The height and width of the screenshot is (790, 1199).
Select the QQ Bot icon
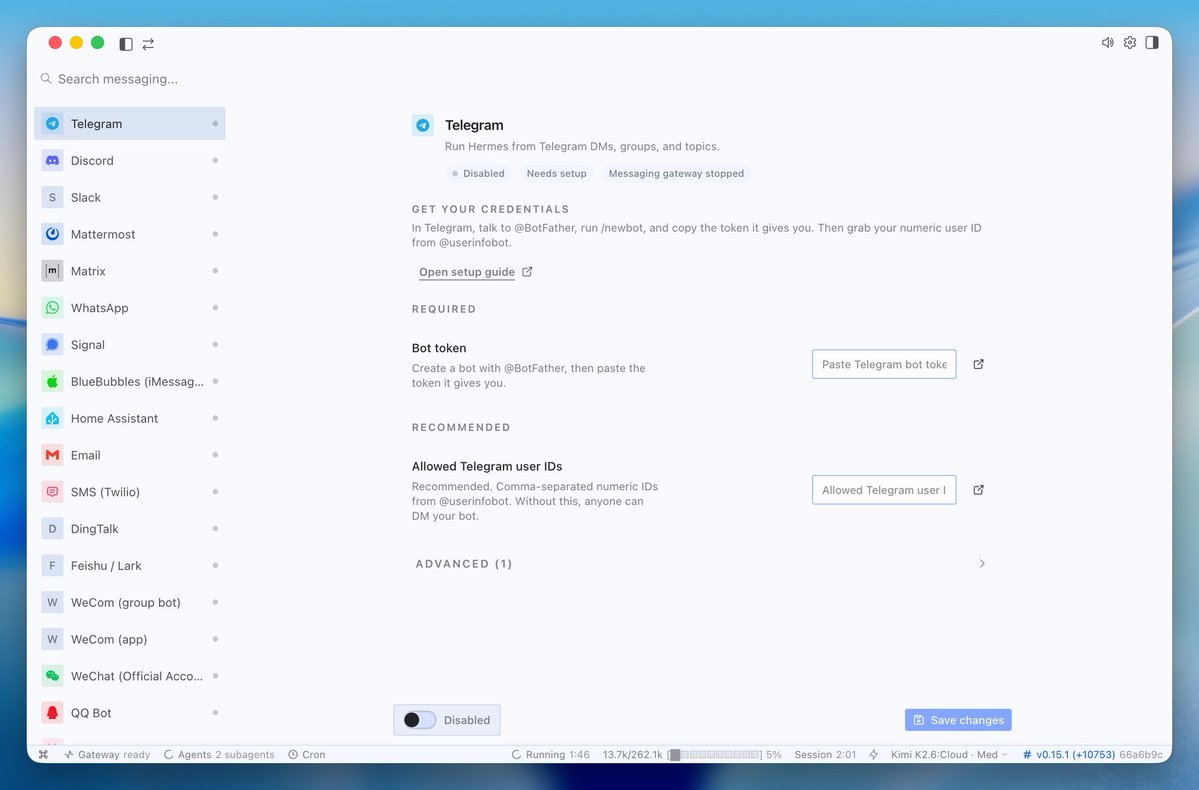(52, 713)
